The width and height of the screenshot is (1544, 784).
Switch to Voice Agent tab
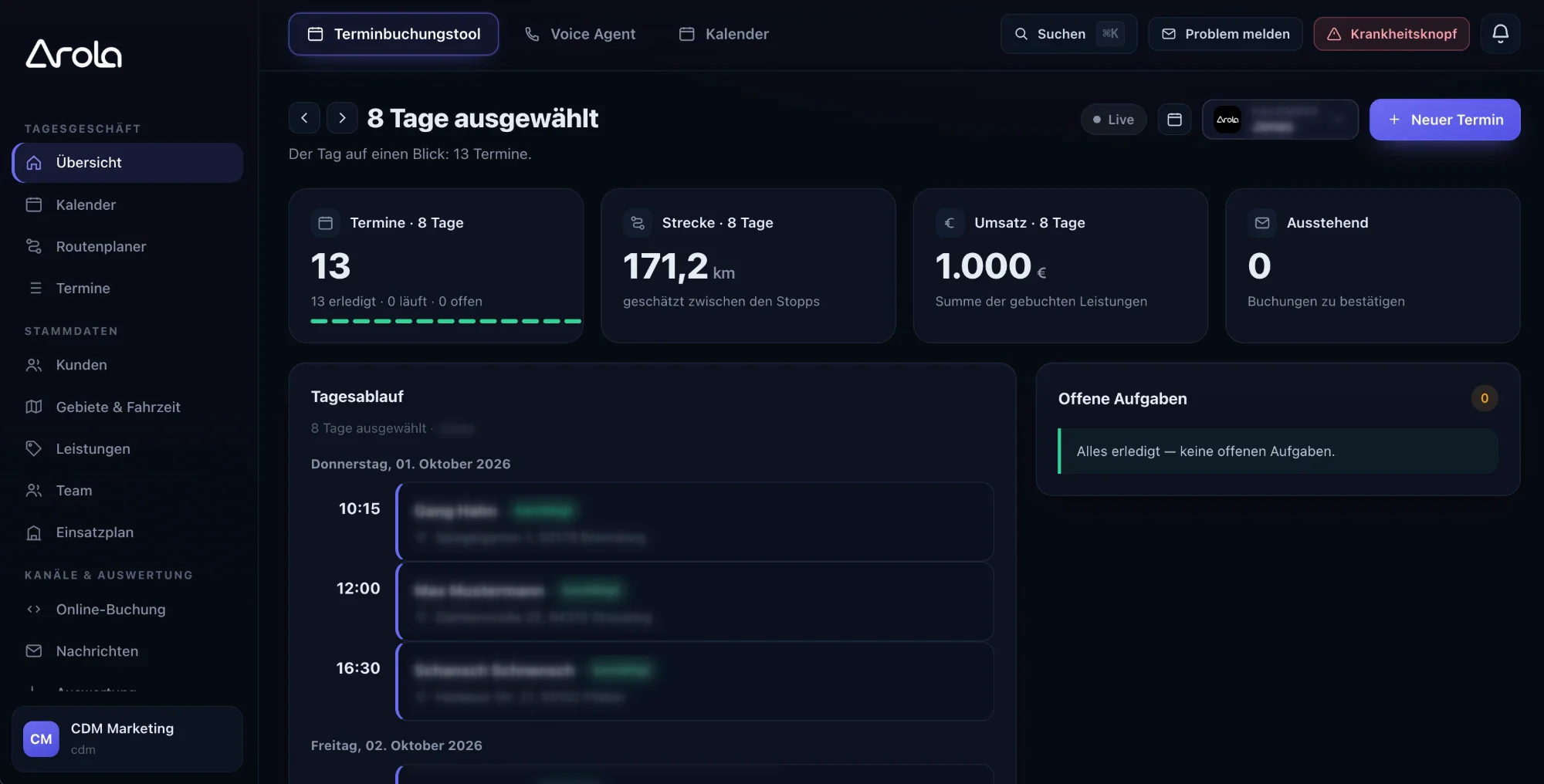(x=580, y=34)
